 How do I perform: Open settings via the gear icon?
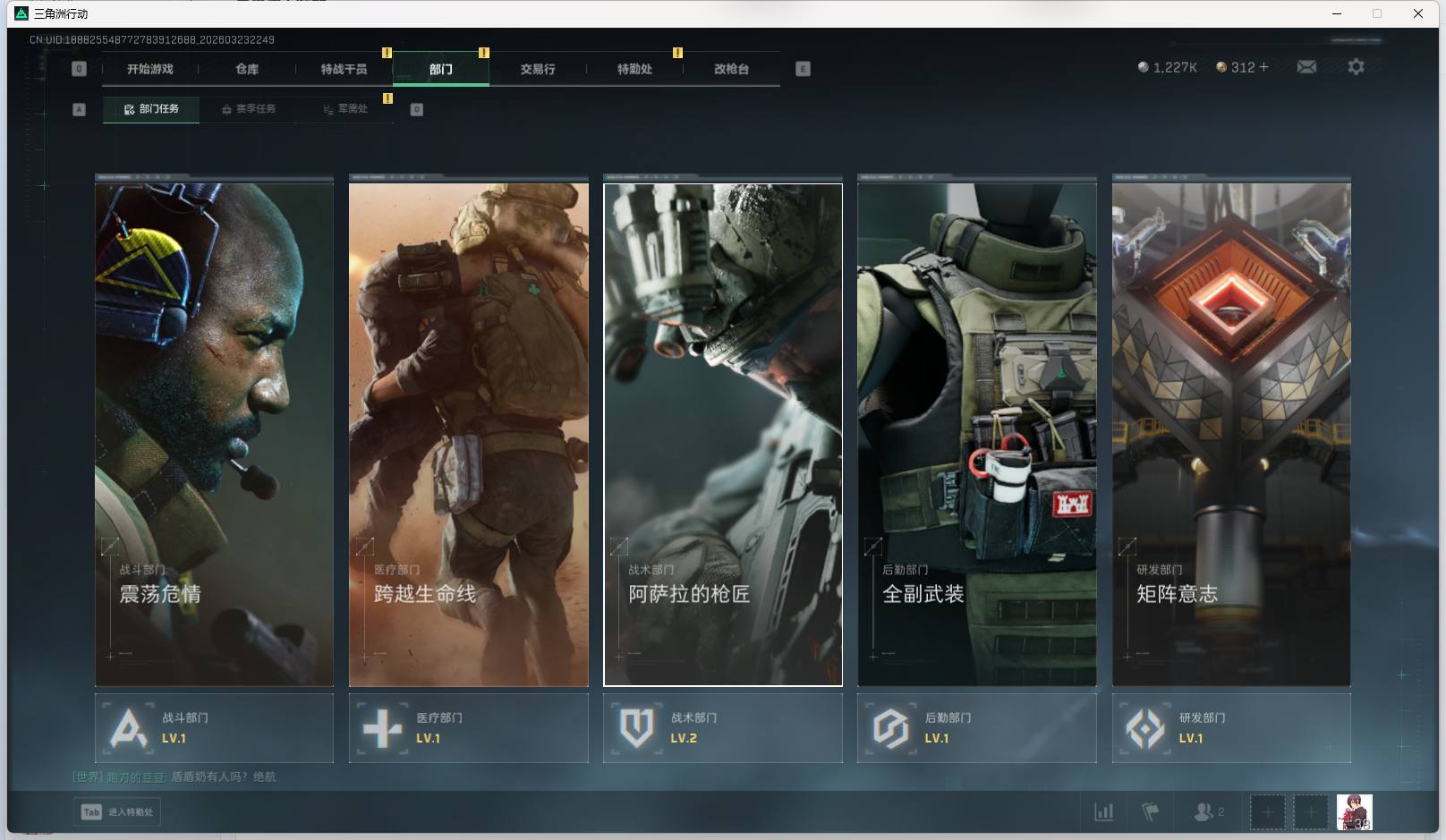1356,67
